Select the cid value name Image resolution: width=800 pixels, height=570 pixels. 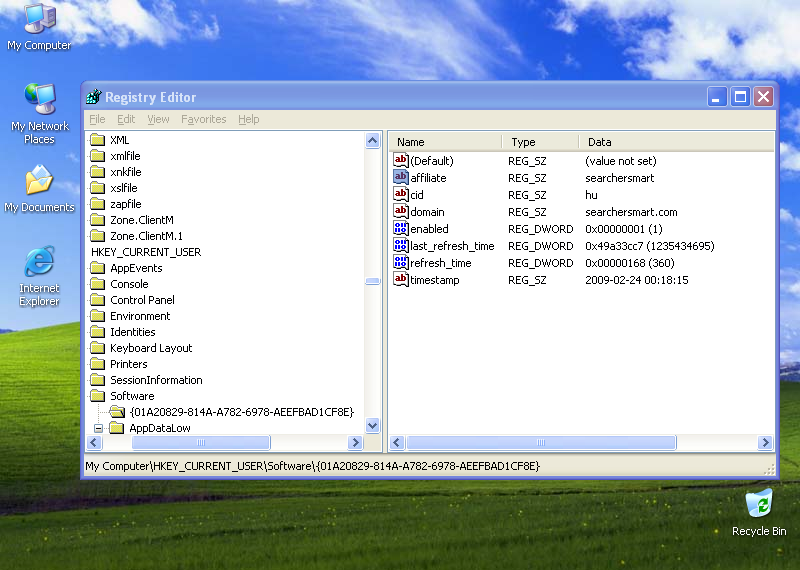[x=417, y=195]
